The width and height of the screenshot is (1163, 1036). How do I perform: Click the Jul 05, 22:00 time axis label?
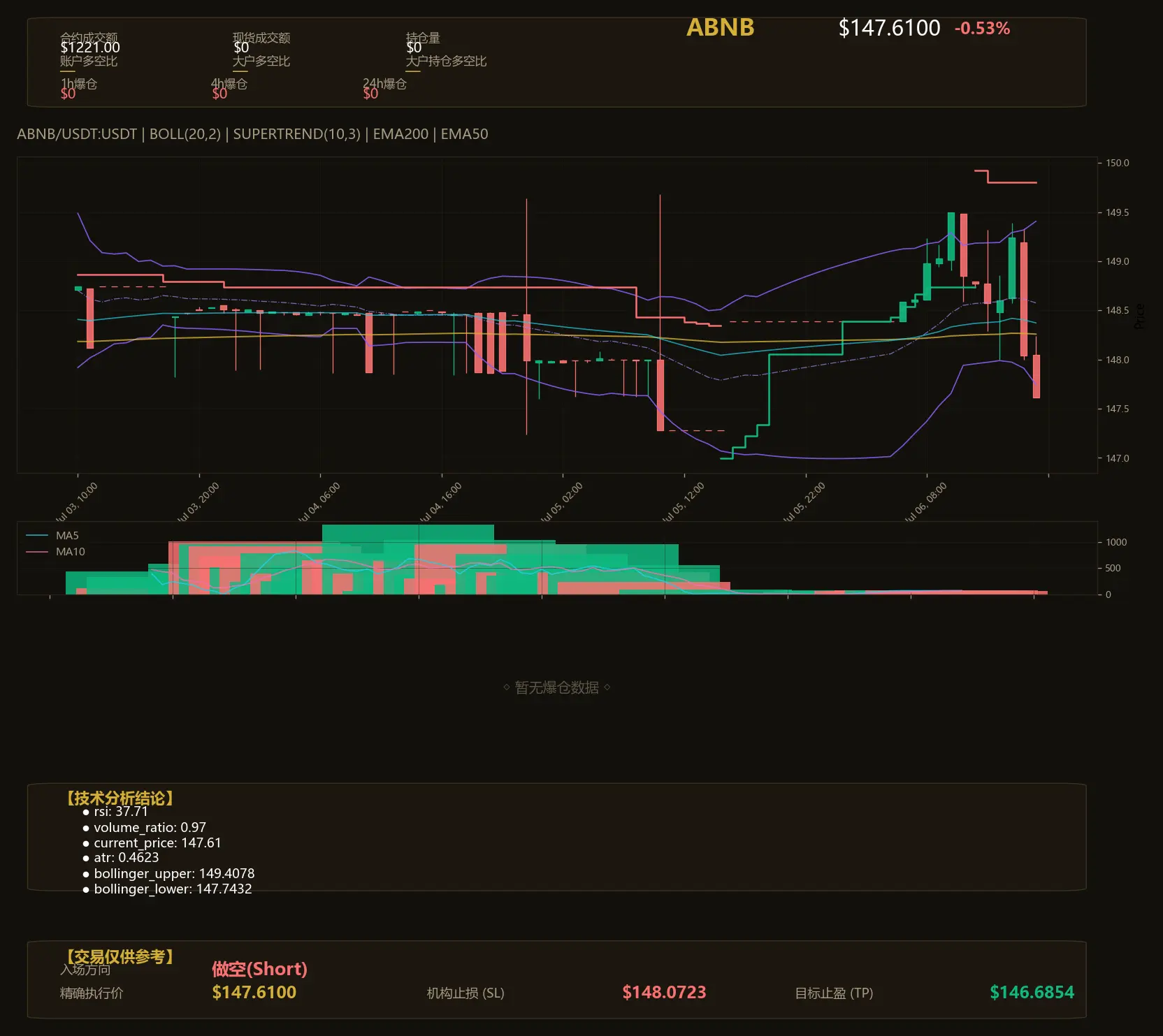point(804,502)
